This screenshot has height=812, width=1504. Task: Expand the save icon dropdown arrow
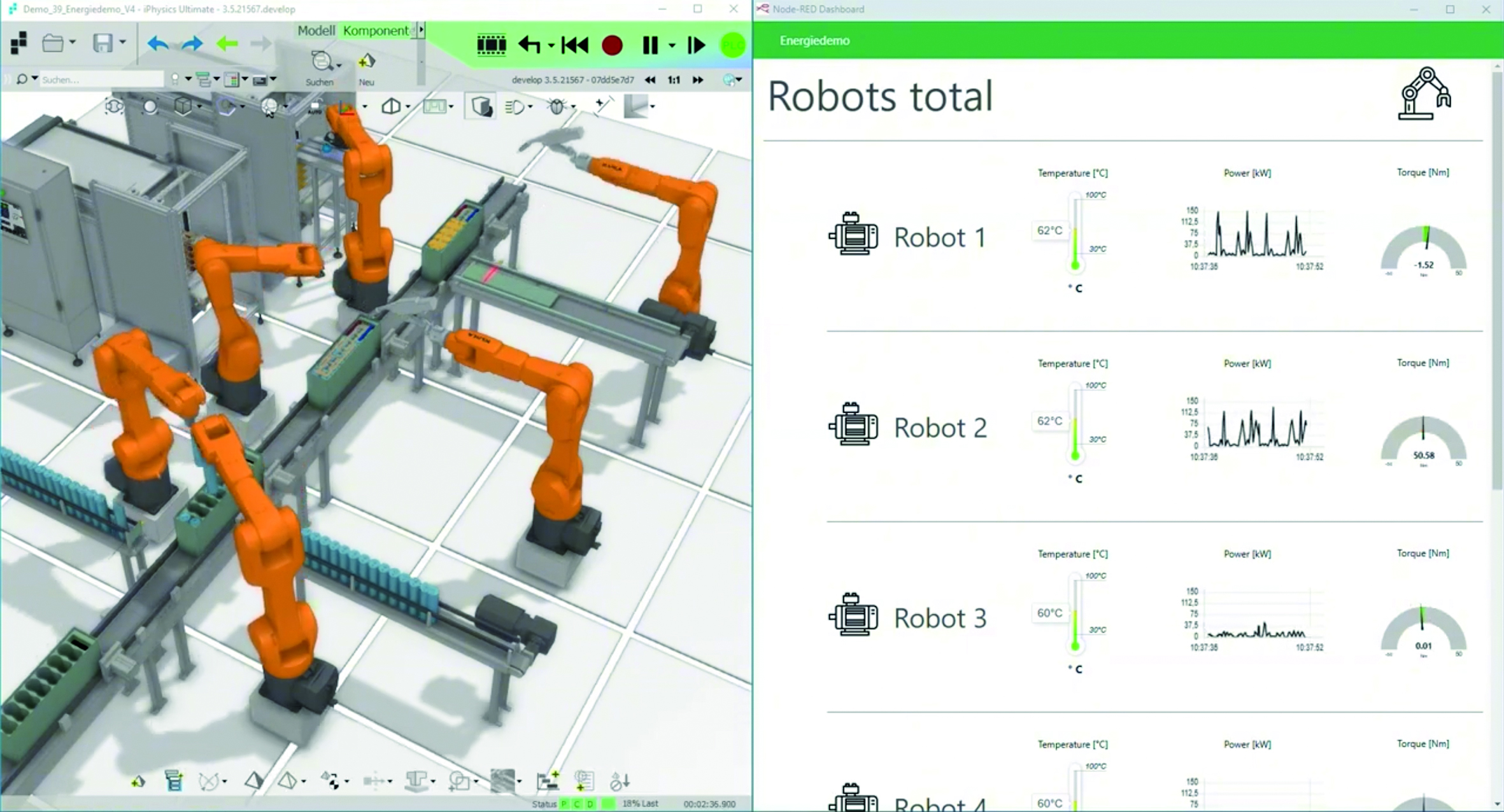click(x=122, y=43)
